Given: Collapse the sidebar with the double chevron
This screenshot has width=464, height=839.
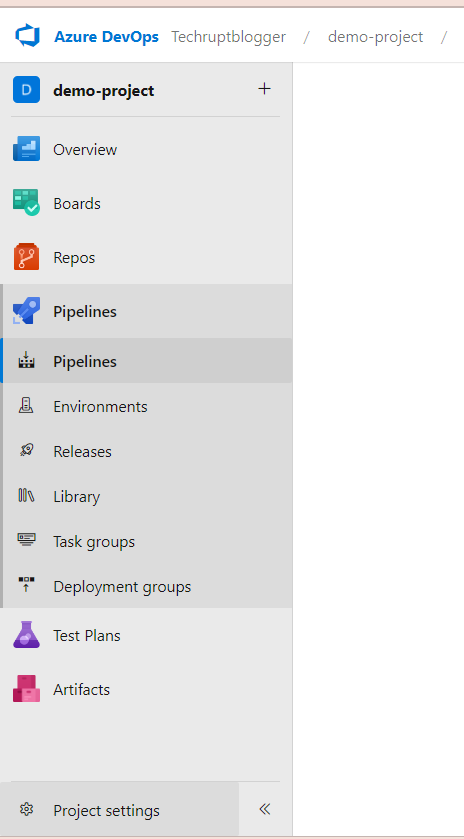Looking at the screenshot, I should tap(264, 809).
